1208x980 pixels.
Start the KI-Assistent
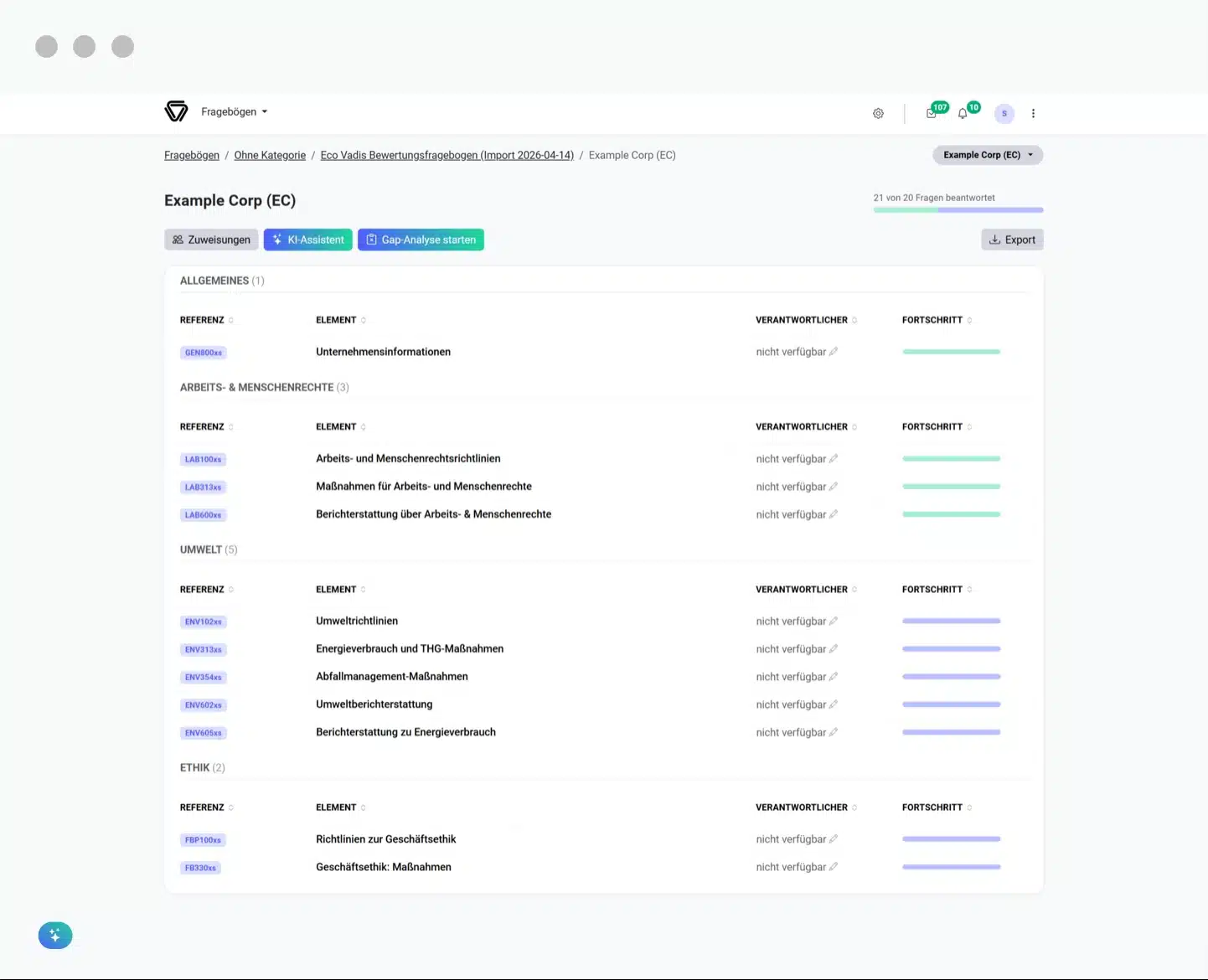pyautogui.click(x=308, y=240)
